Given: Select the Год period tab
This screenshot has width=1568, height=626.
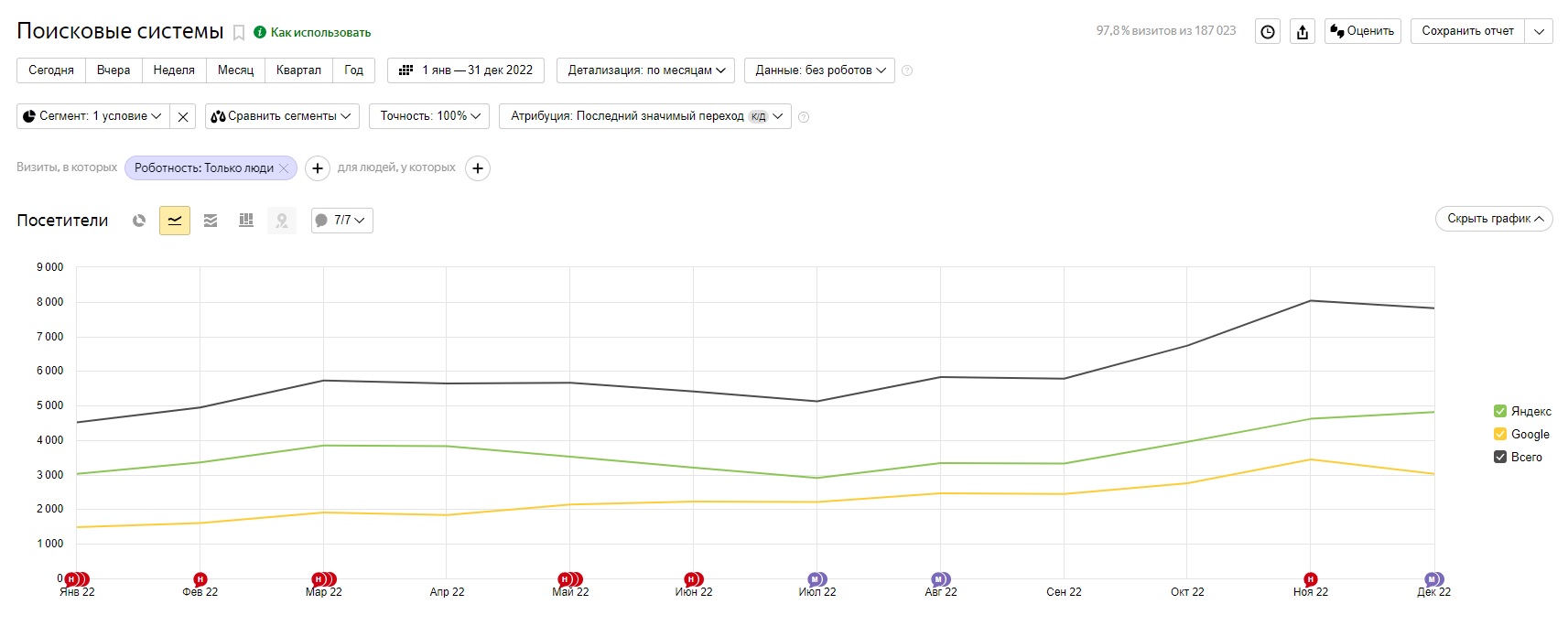Looking at the screenshot, I should pos(353,70).
